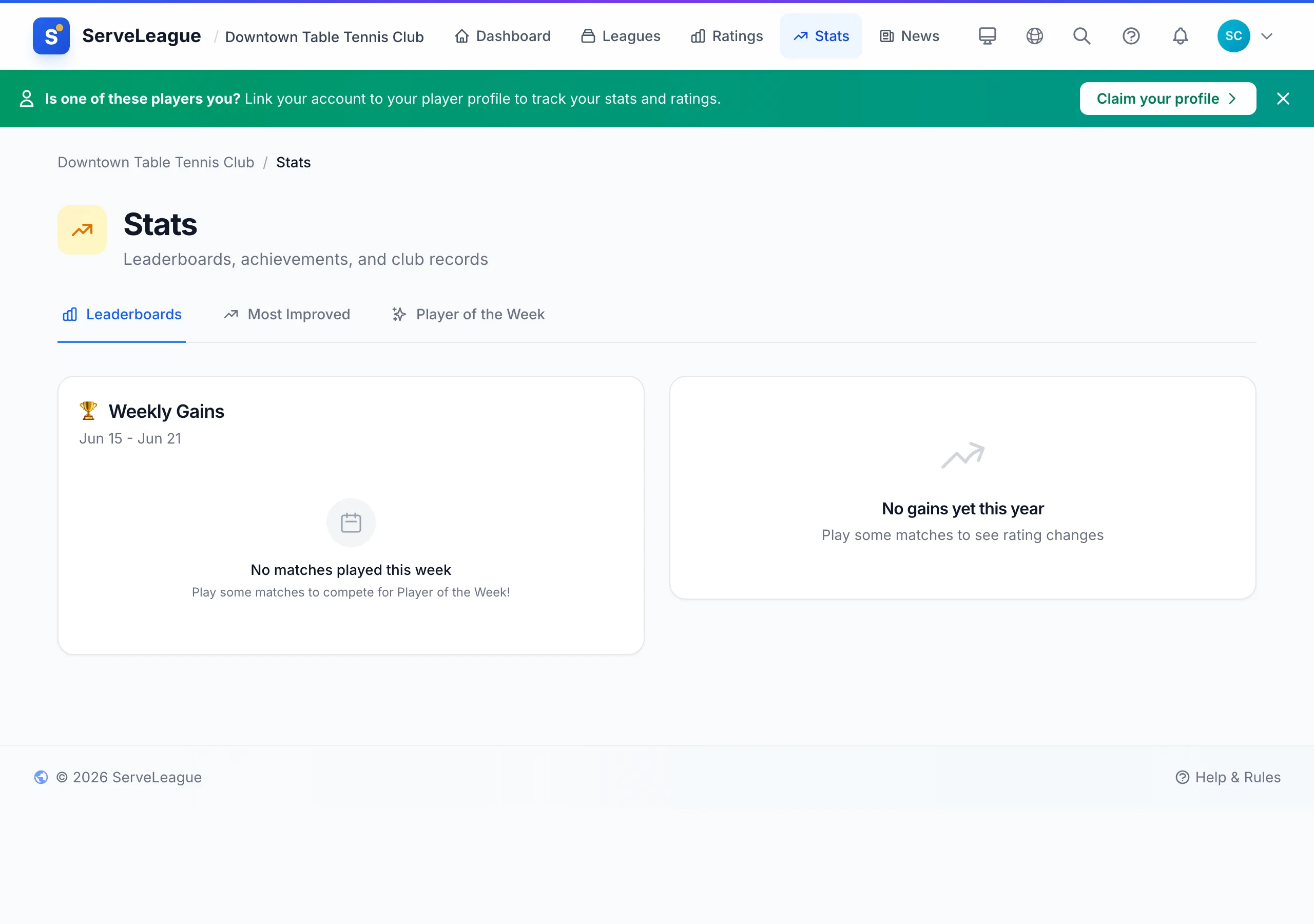Screen dimensions: 1314x924
Task: Open the Help & Rules footer link
Action: click(x=1228, y=777)
